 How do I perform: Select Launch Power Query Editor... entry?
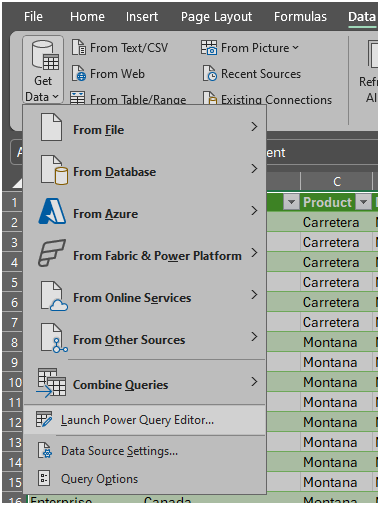pos(145,420)
